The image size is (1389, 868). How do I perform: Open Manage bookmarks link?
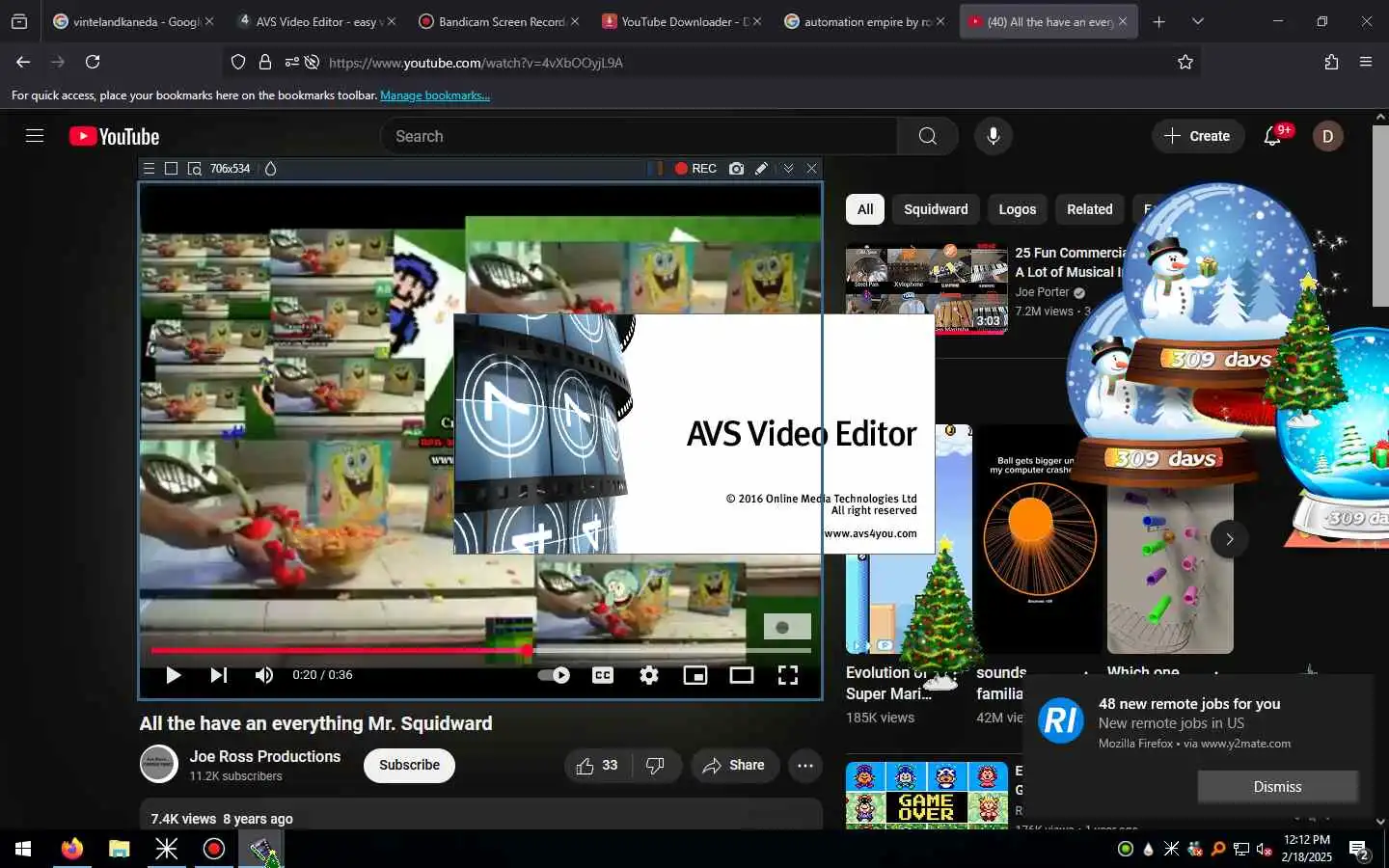435,95
